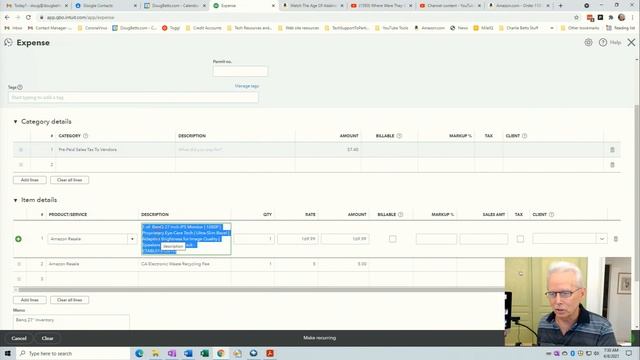640x360 pixels.
Task: Open the Credit Accounts bookmark folder
Action: [204, 28]
